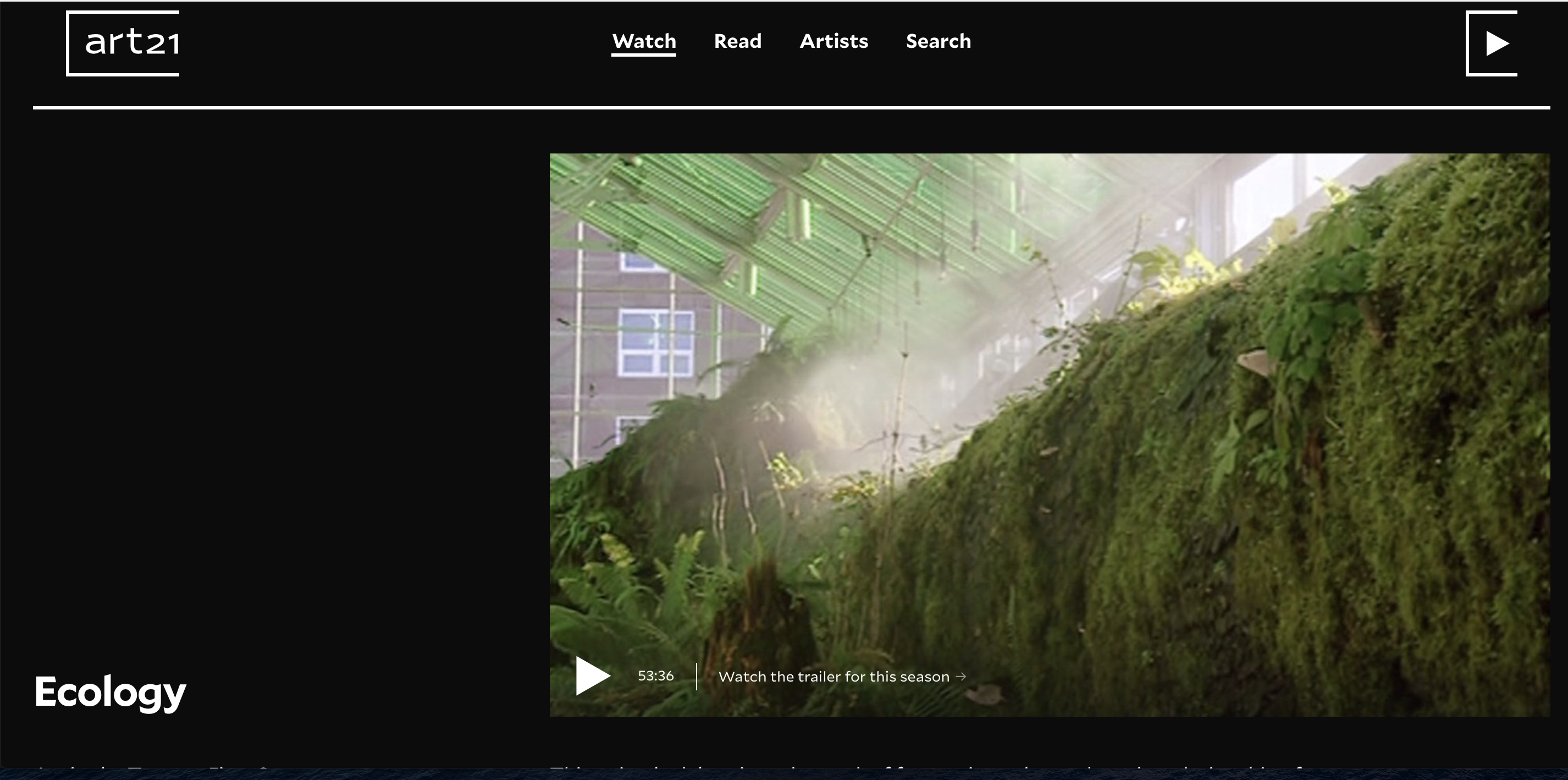The image size is (1568, 780).
Task: Follow 'Watch the trailer for this season' link
Action: pyautogui.click(x=833, y=677)
